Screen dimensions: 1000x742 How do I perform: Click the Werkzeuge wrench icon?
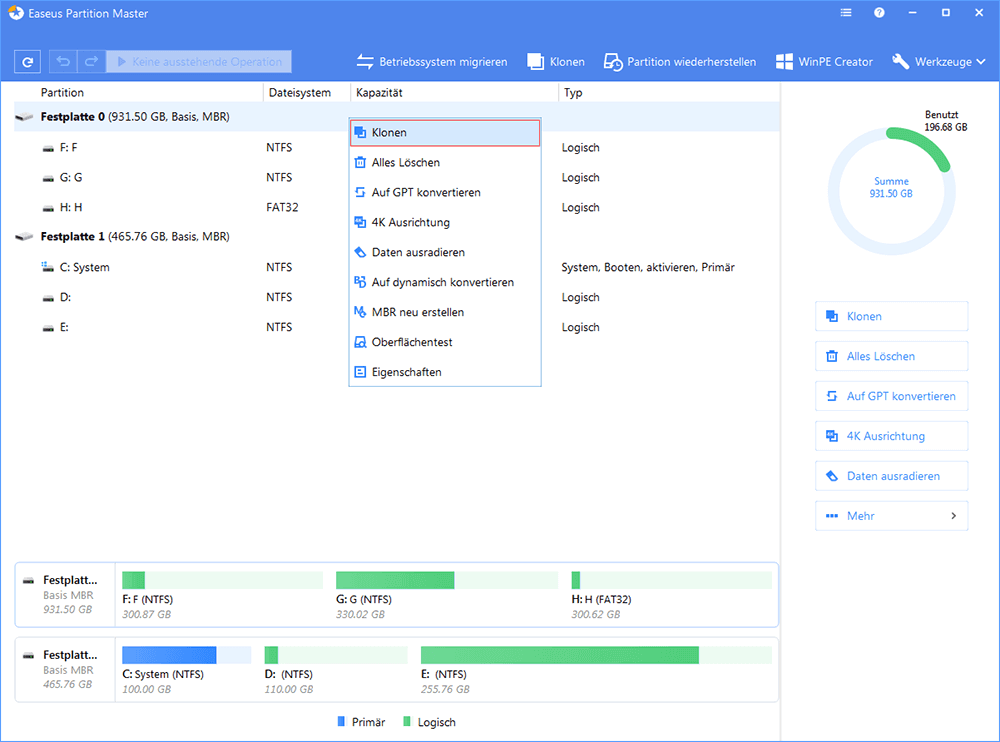901,62
